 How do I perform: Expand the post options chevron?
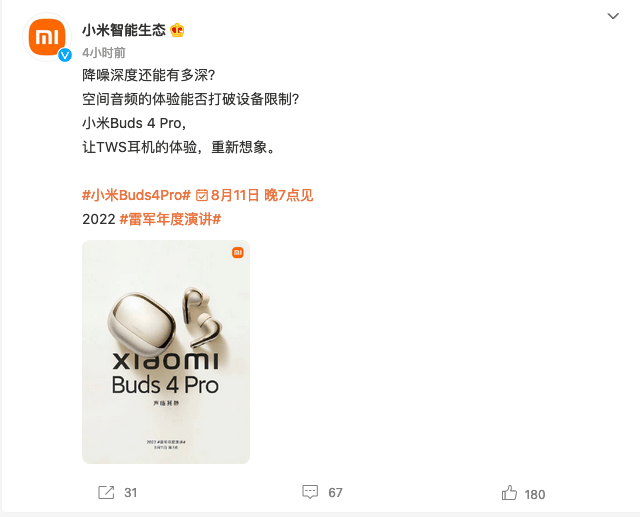tap(613, 16)
